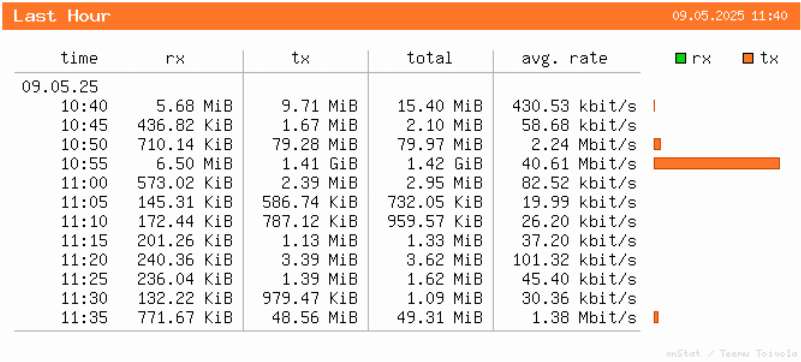Screen dimensions: 801x362
Task: Select the 11:20 time row label
Action: 85,260
